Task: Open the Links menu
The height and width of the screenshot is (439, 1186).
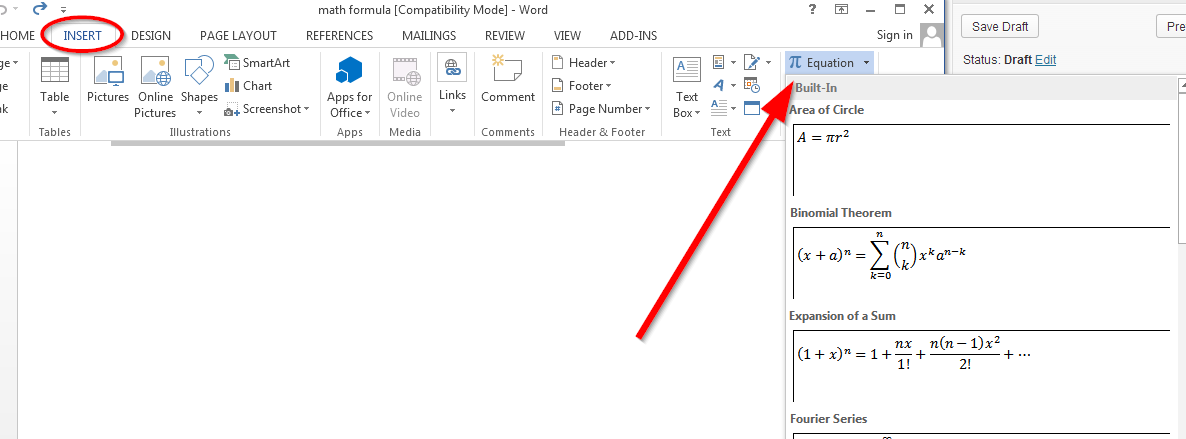Action: 452,85
